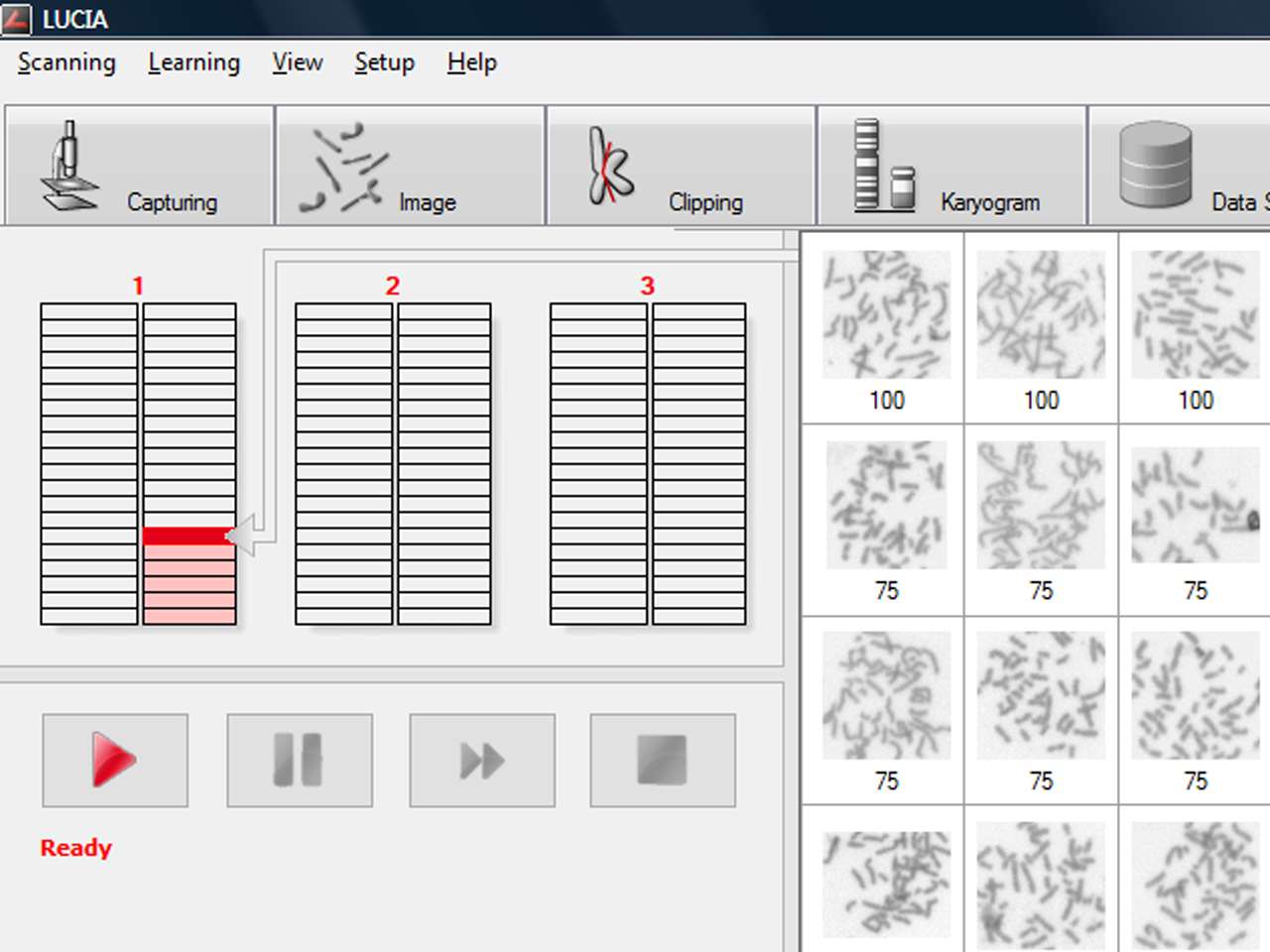Select the dark red highlighted slide slot in rack 1
Image resolution: width=1270 pixels, height=952 pixels.
click(190, 536)
